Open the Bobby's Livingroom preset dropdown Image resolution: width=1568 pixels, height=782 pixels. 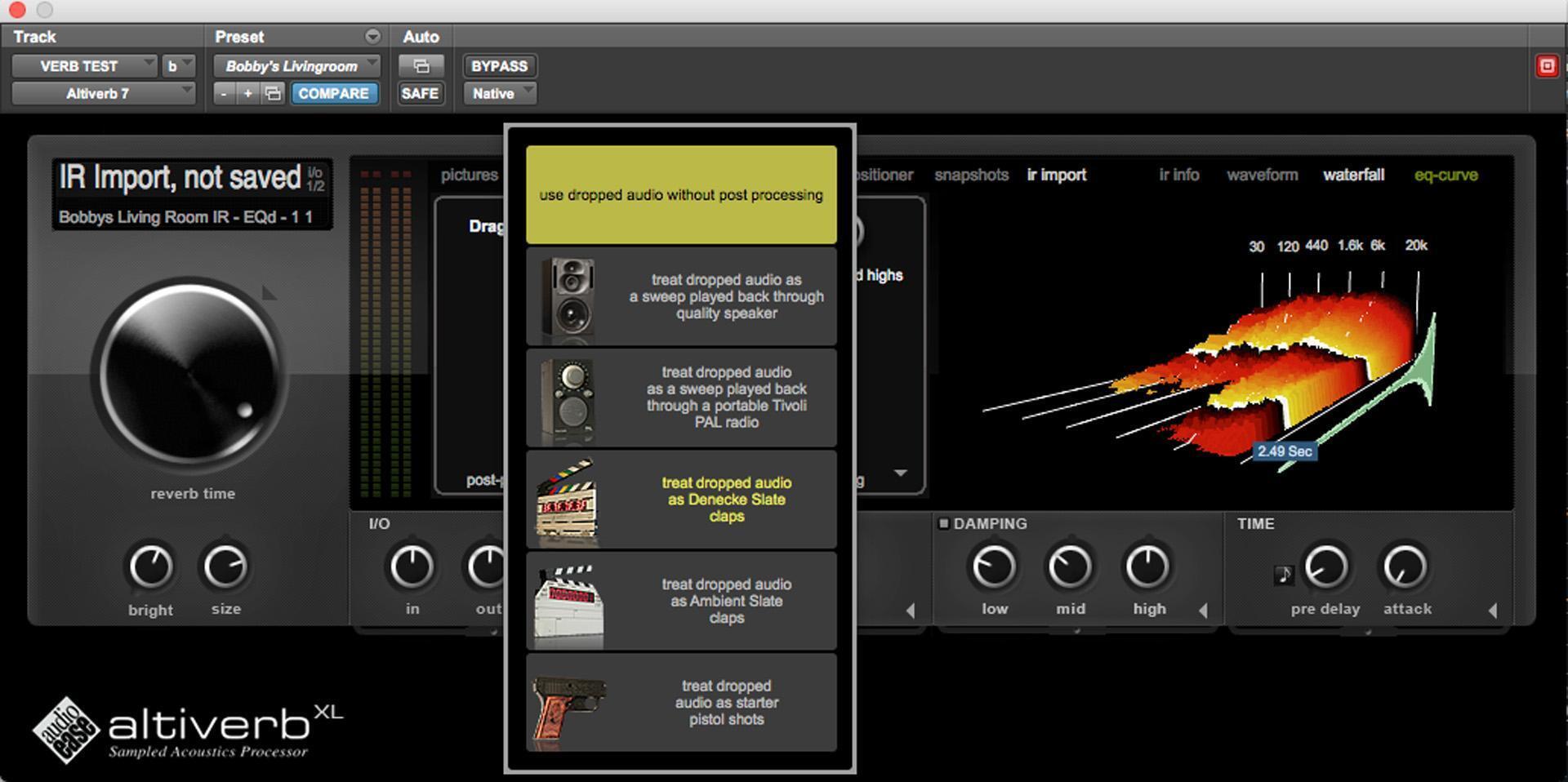pos(296,66)
